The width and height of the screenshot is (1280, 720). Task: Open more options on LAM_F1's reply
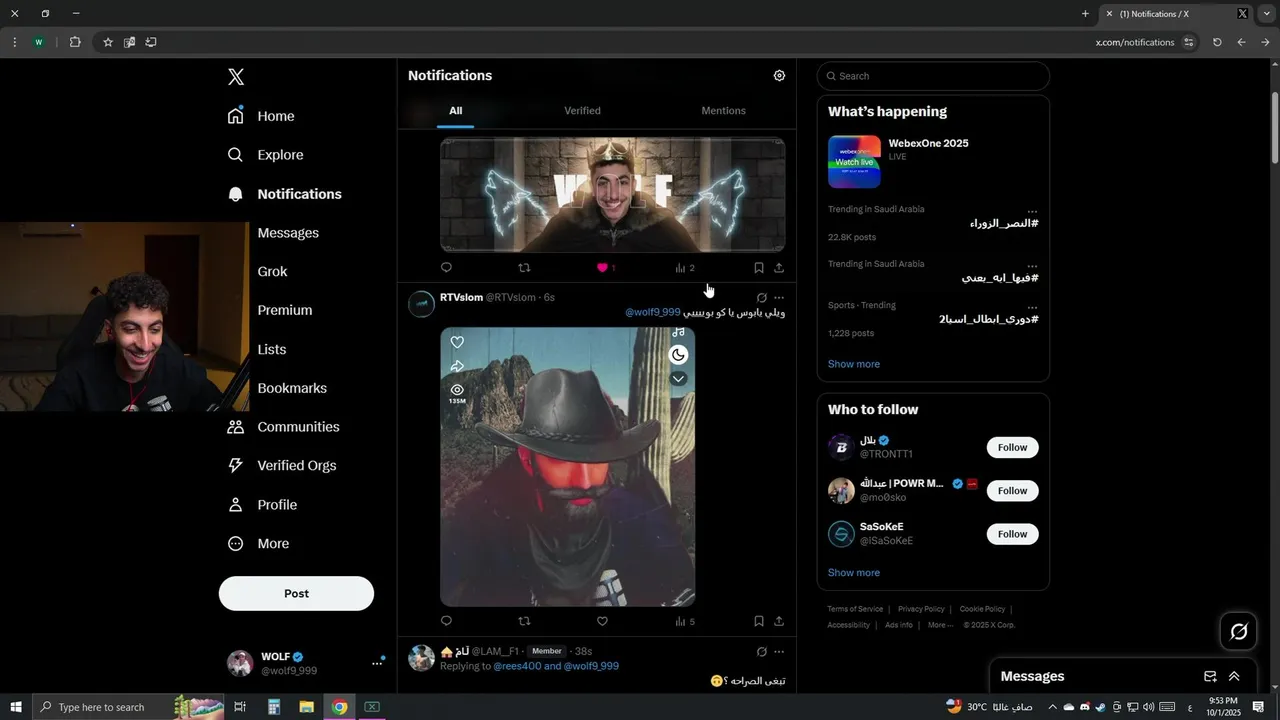point(779,651)
